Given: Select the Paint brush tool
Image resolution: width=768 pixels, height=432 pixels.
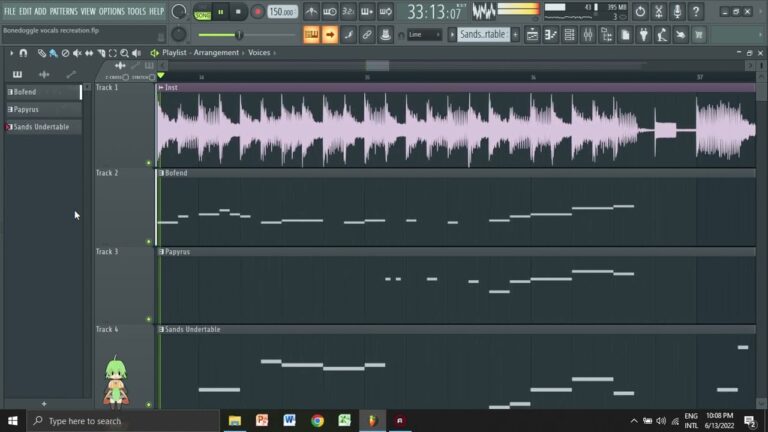Looking at the screenshot, I should pos(53,53).
